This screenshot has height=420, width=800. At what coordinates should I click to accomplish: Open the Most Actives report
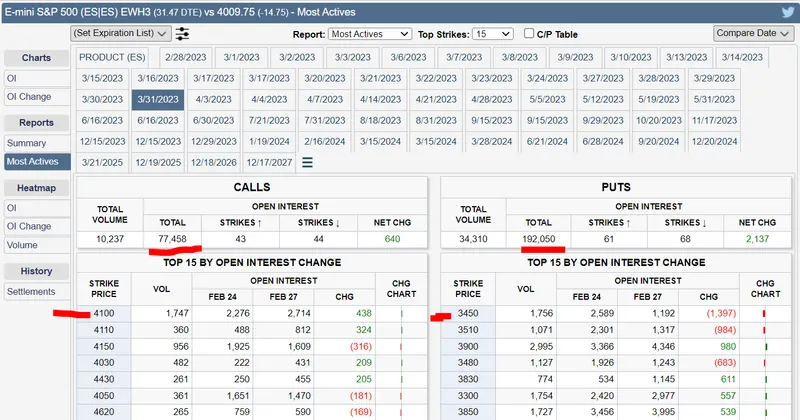click(37, 161)
